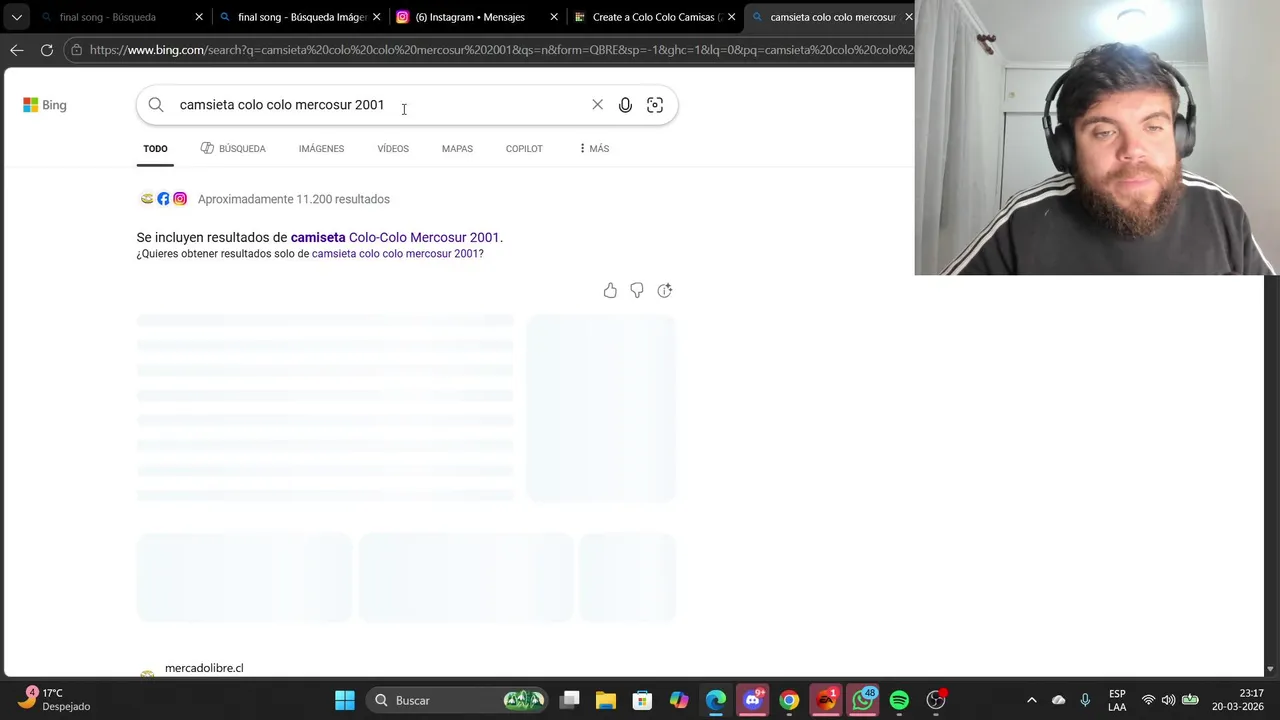Switch to the MAPAS tab
This screenshot has height=720, width=1280.
pyautogui.click(x=457, y=149)
